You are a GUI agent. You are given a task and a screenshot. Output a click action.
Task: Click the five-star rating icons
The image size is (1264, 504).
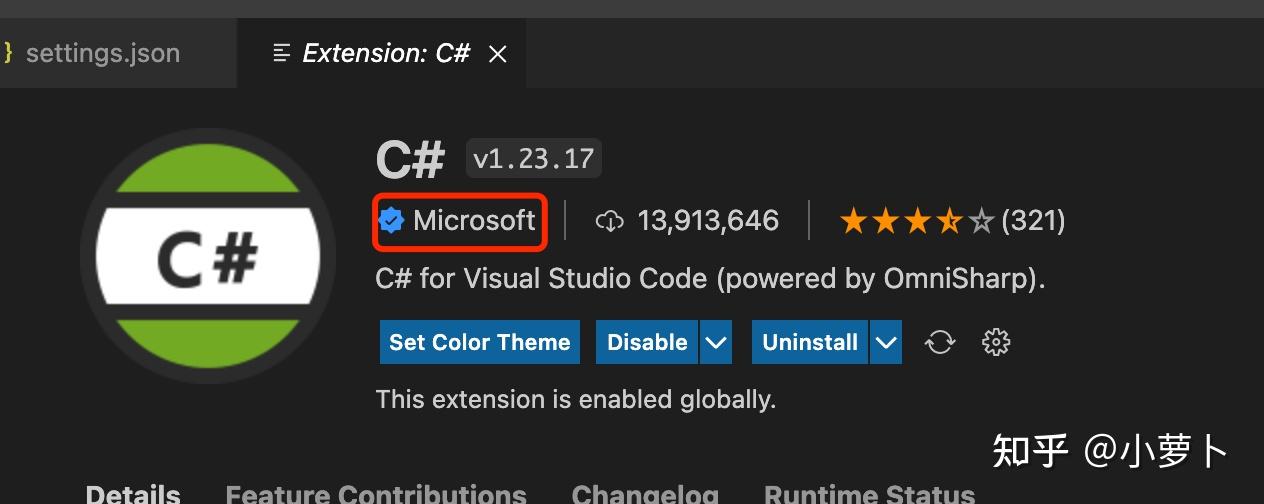(917, 221)
